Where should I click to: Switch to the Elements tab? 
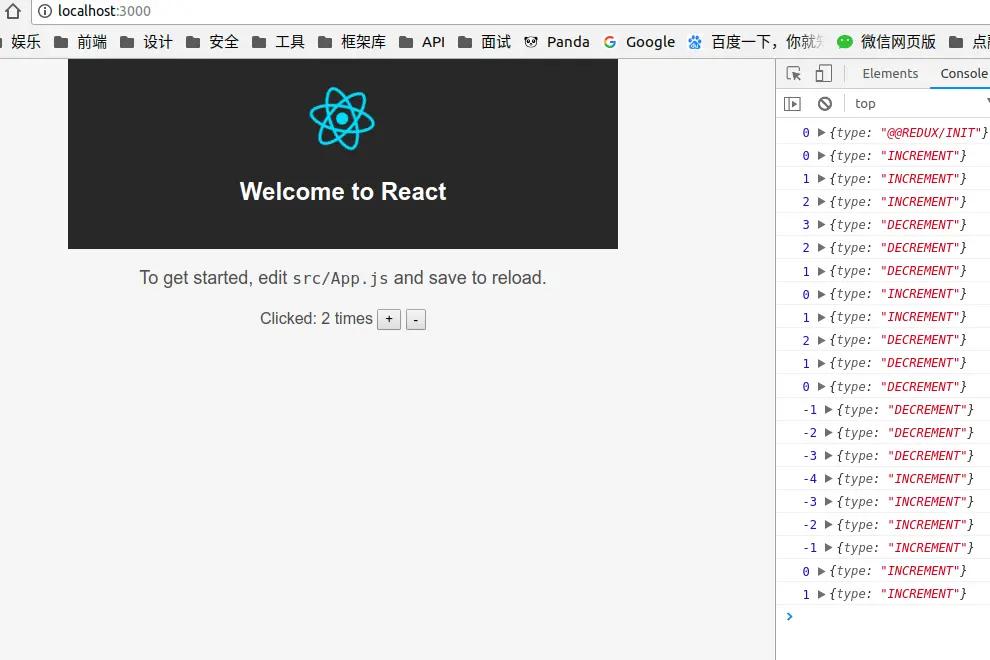coord(889,73)
